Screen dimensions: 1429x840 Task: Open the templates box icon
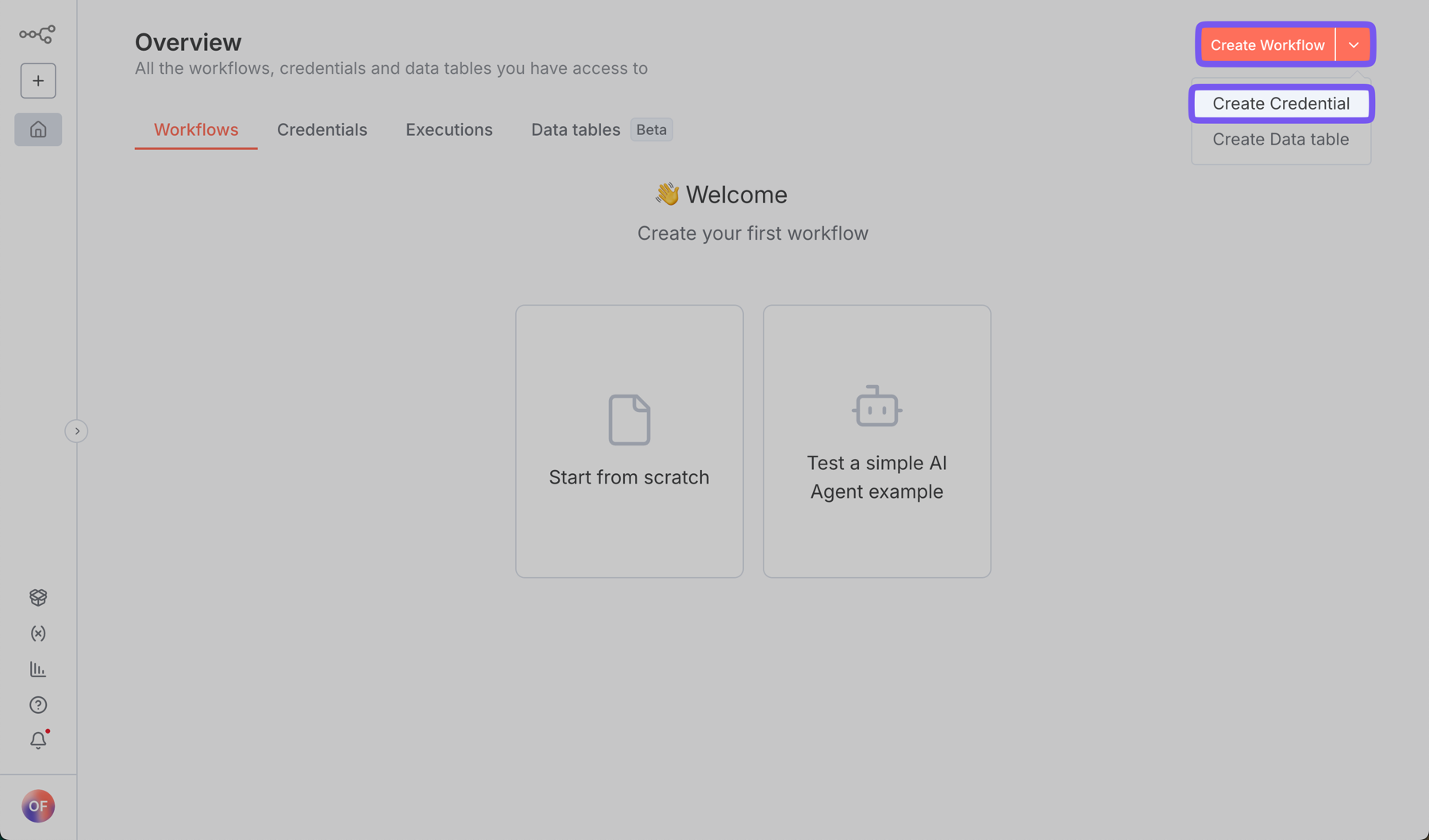[x=38, y=597]
